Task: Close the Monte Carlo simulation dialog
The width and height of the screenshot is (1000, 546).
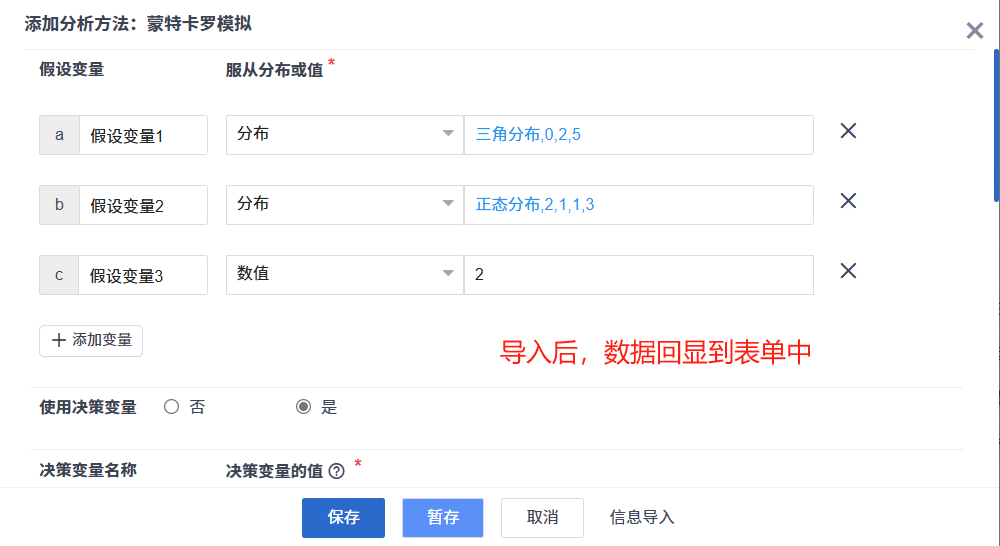Action: [x=975, y=30]
